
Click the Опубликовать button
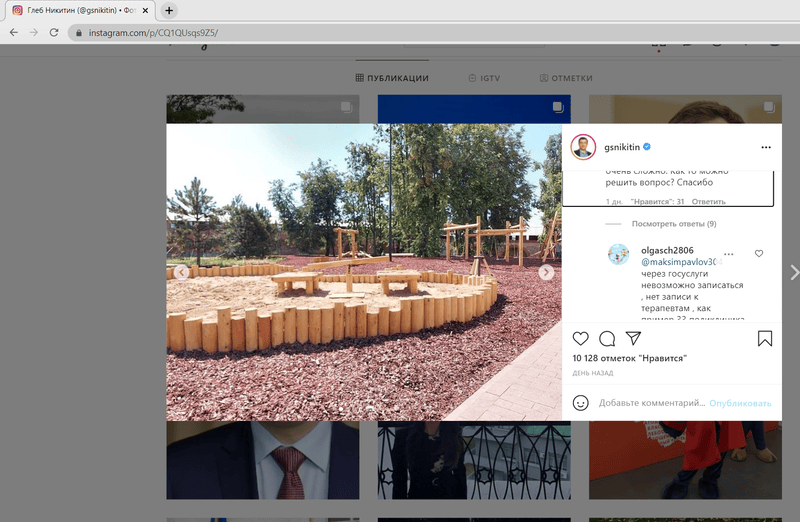(x=740, y=403)
